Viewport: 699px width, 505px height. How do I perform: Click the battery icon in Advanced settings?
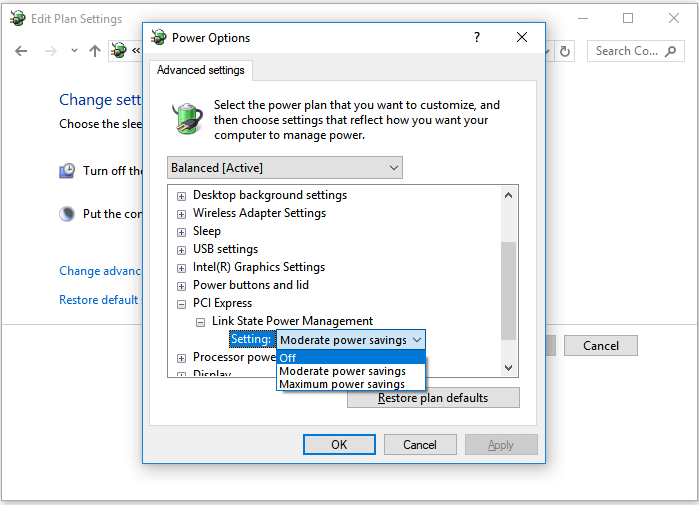187,118
